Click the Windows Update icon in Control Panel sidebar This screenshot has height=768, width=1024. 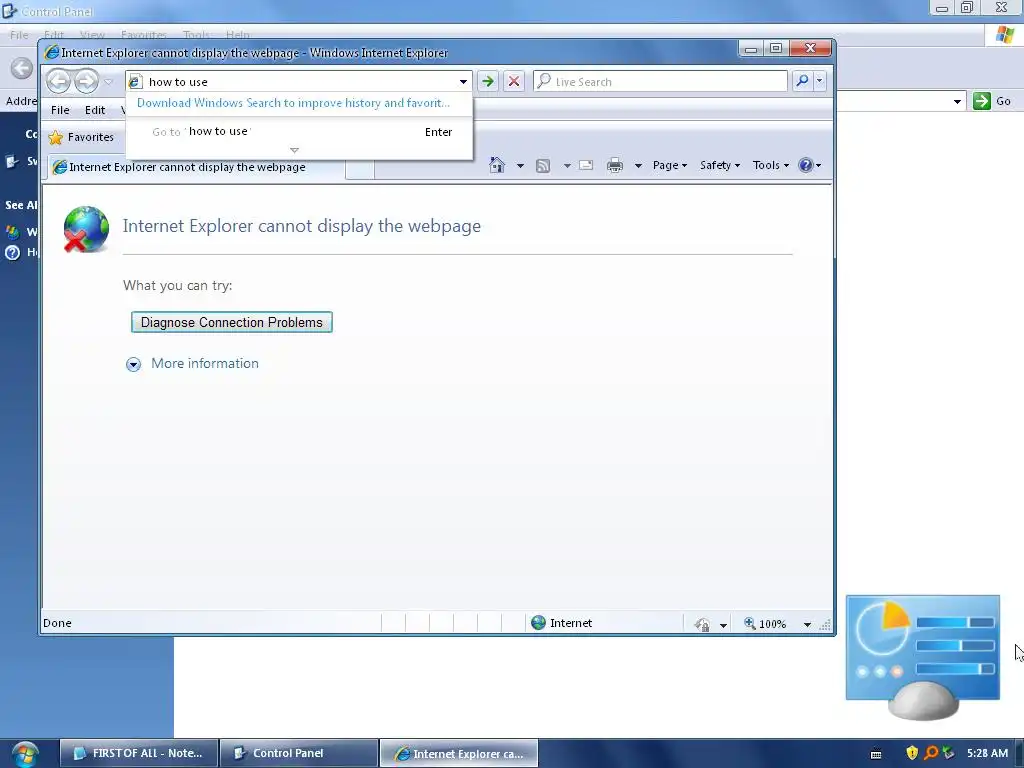click(x=12, y=232)
